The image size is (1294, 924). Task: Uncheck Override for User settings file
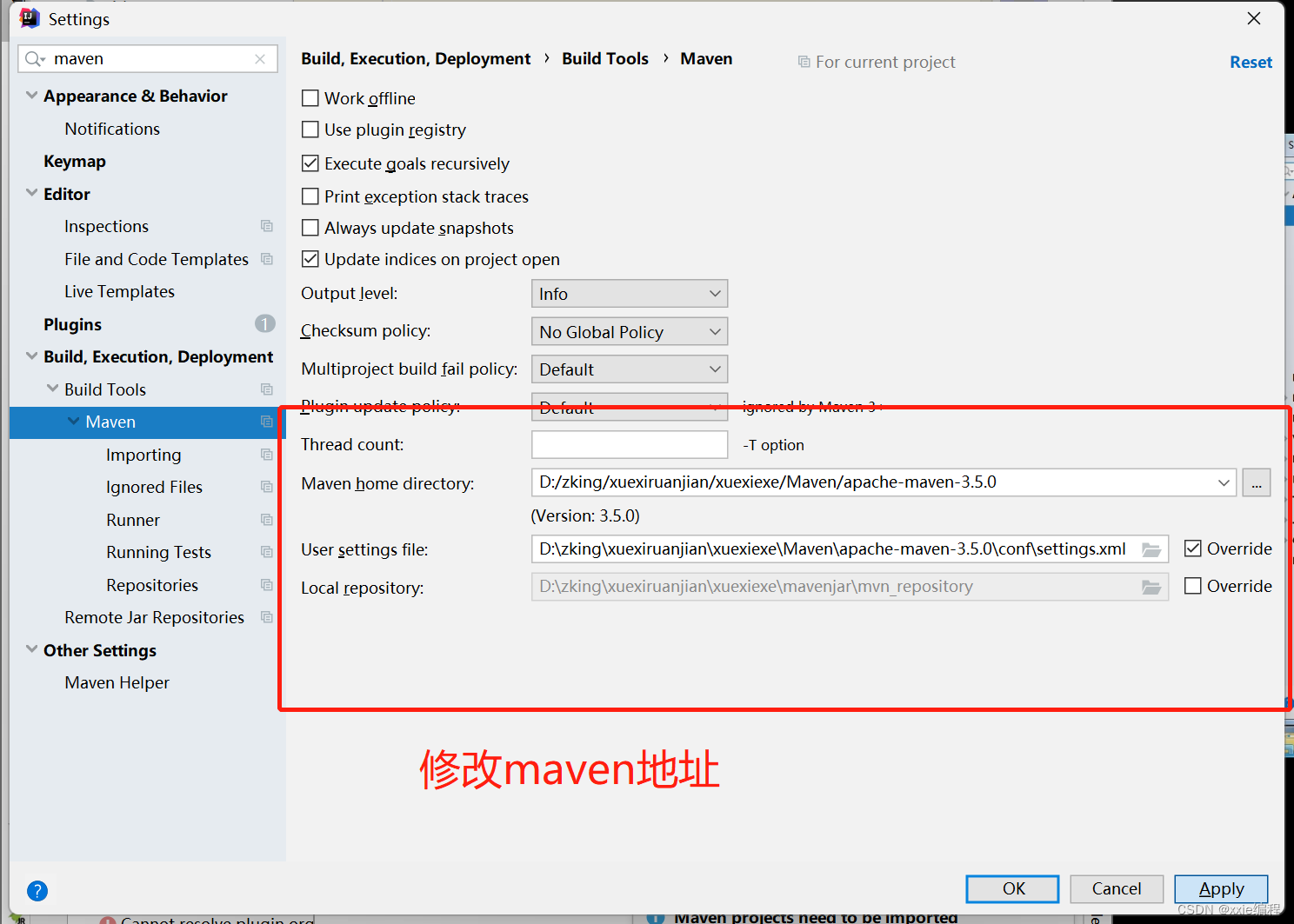[1193, 548]
